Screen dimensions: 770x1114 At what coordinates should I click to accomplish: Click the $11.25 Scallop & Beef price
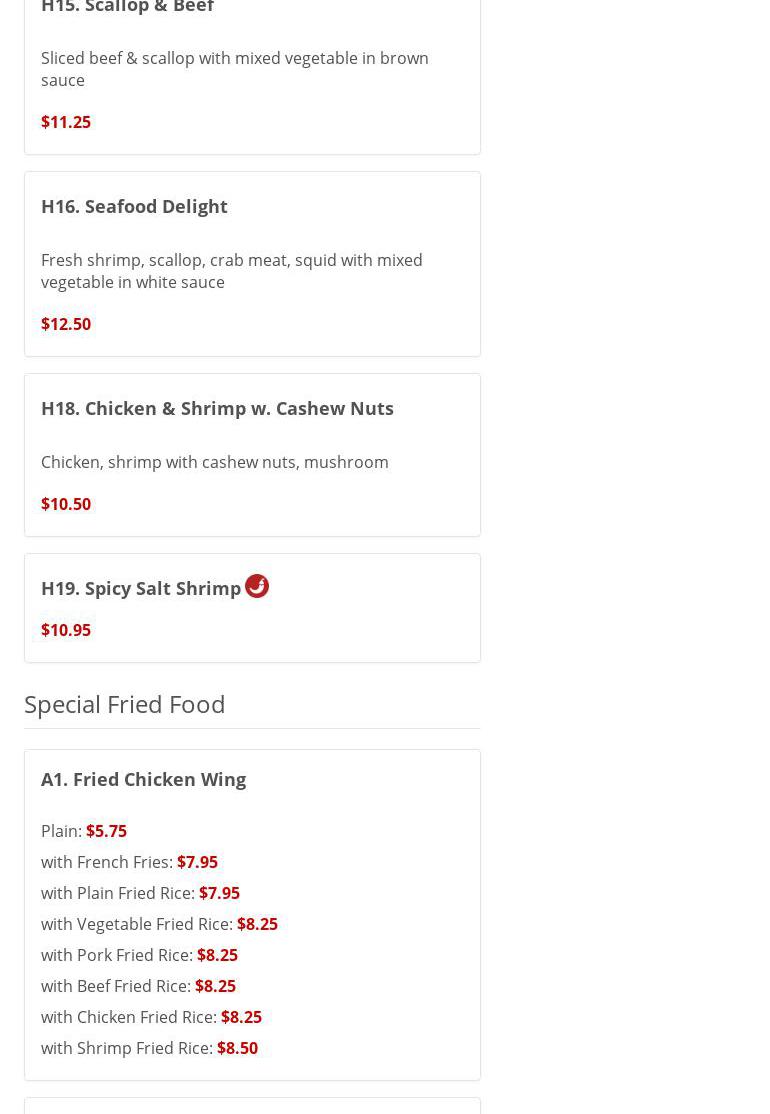(x=66, y=122)
